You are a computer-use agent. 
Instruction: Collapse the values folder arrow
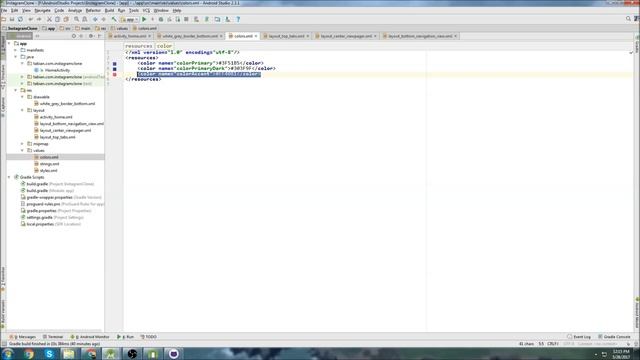[22, 150]
